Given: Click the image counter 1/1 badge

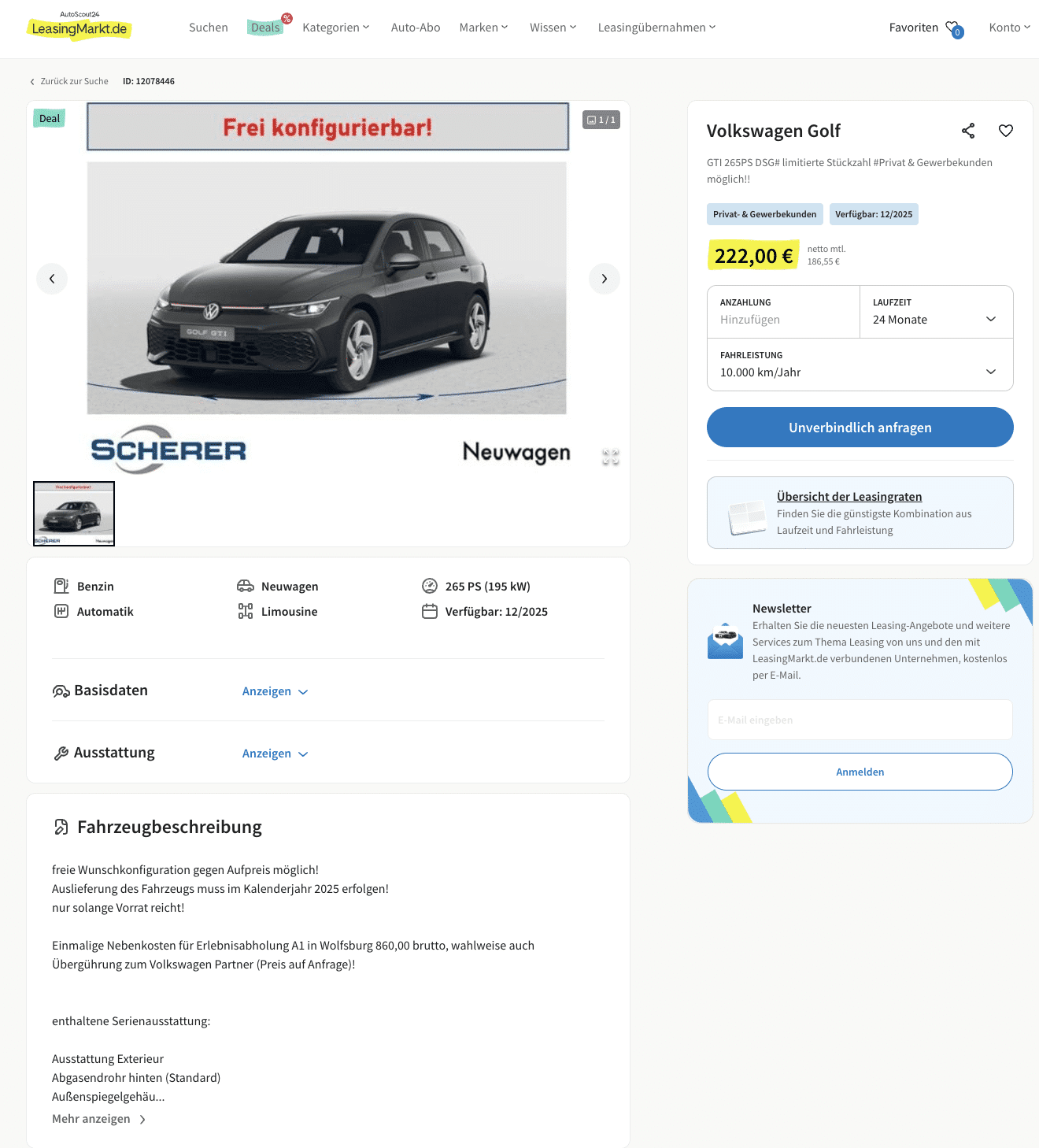Looking at the screenshot, I should pyautogui.click(x=601, y=120).
